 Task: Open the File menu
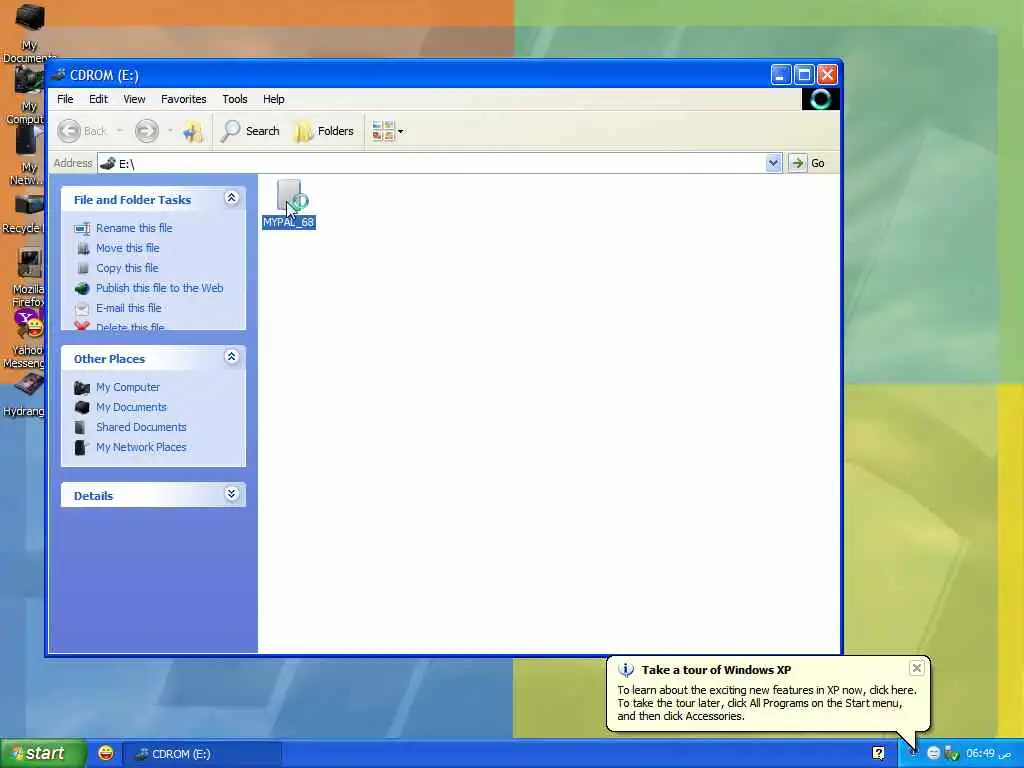65,99
